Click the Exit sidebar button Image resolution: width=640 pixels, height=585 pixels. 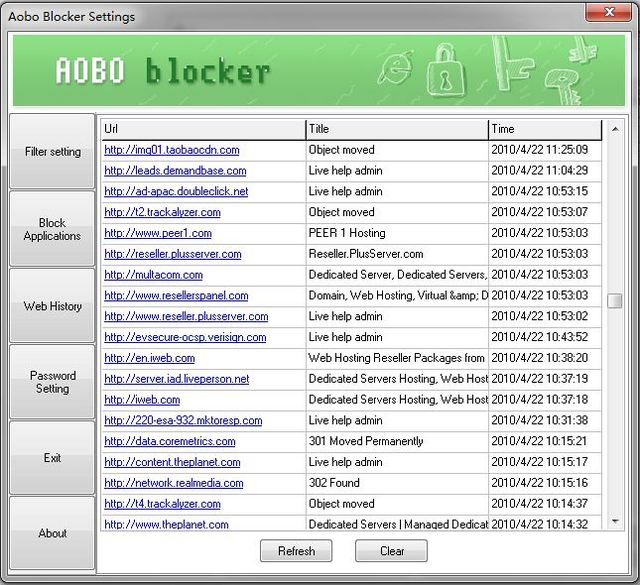52,458
